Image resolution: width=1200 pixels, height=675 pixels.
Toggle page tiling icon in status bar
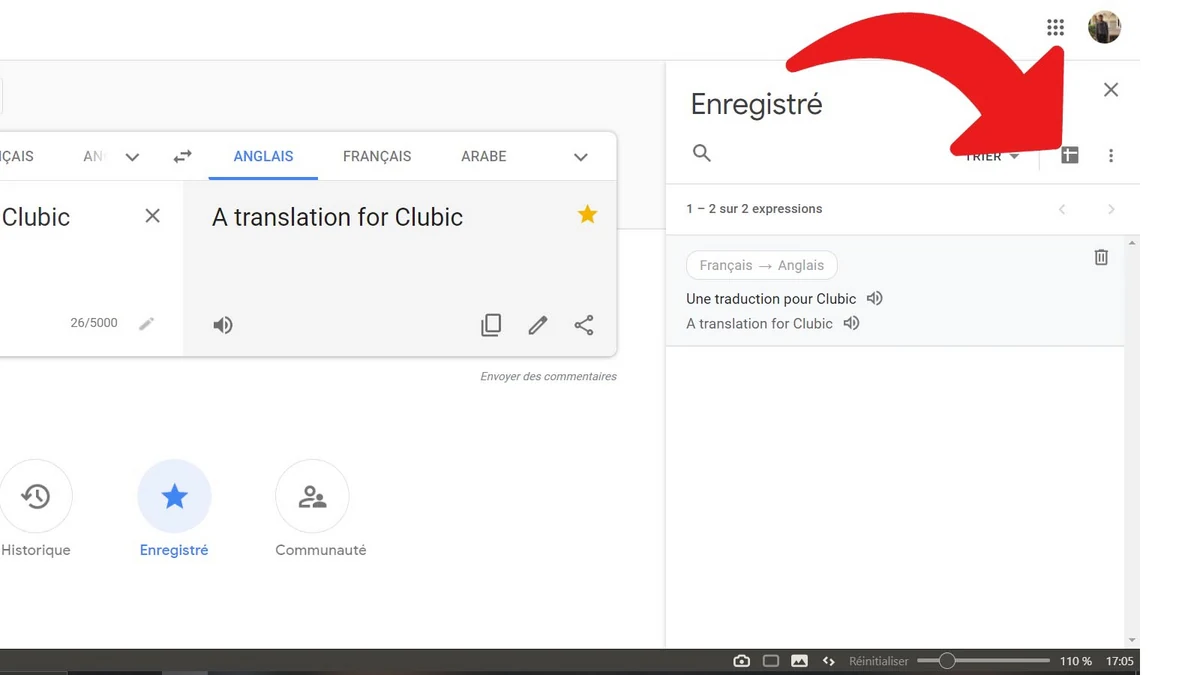(x=771, y=661)
